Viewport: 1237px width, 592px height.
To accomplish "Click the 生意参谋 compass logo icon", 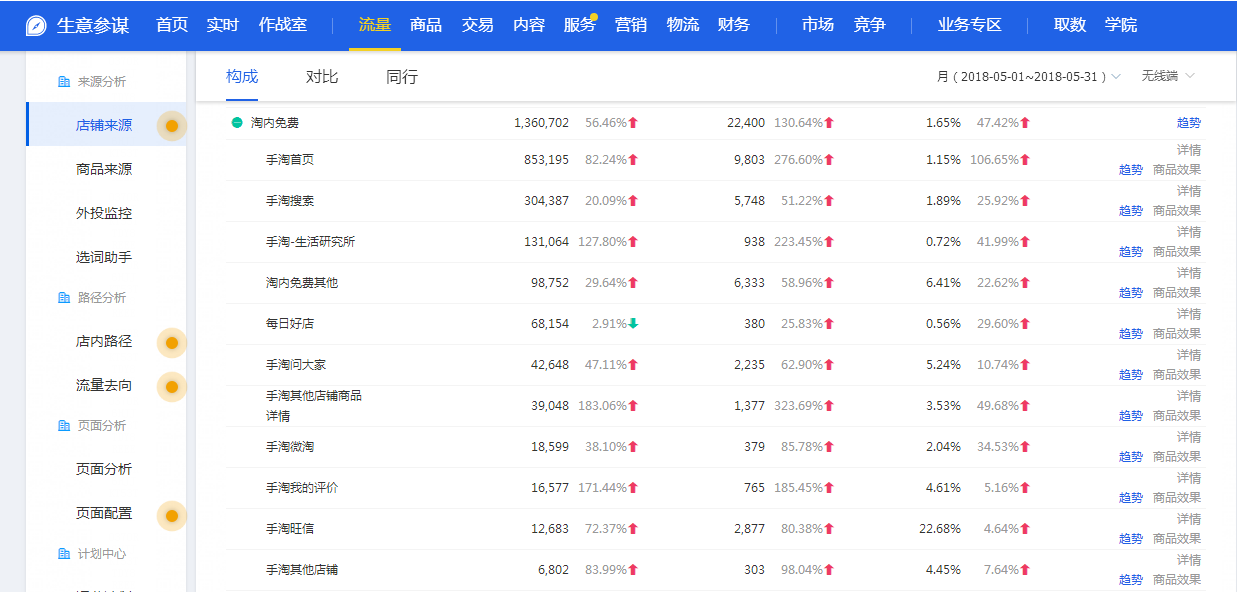I will pyautogui.click(x=36, y=25).
